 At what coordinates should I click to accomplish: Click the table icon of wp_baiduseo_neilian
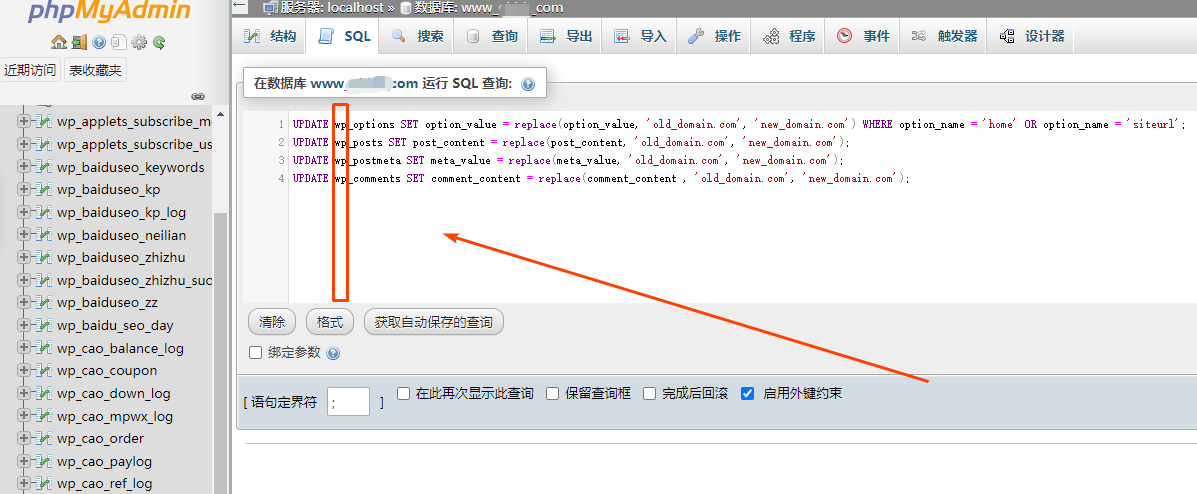44,235
